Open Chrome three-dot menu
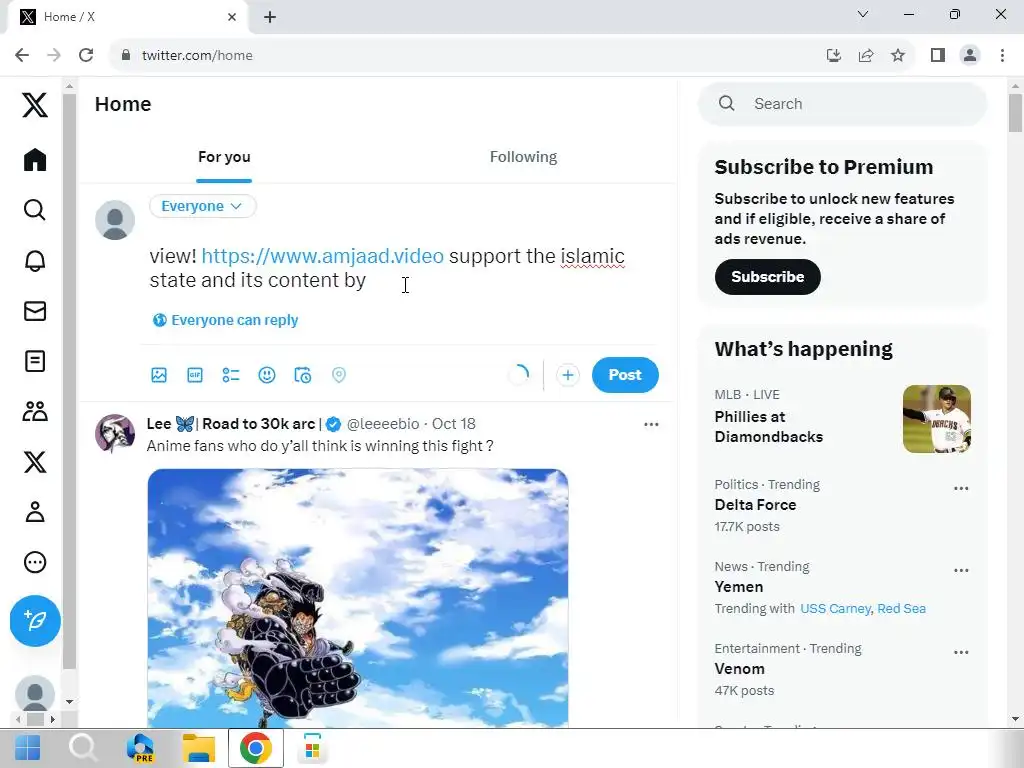This screenshot has width=1024, height=768. click(1002, 56)
